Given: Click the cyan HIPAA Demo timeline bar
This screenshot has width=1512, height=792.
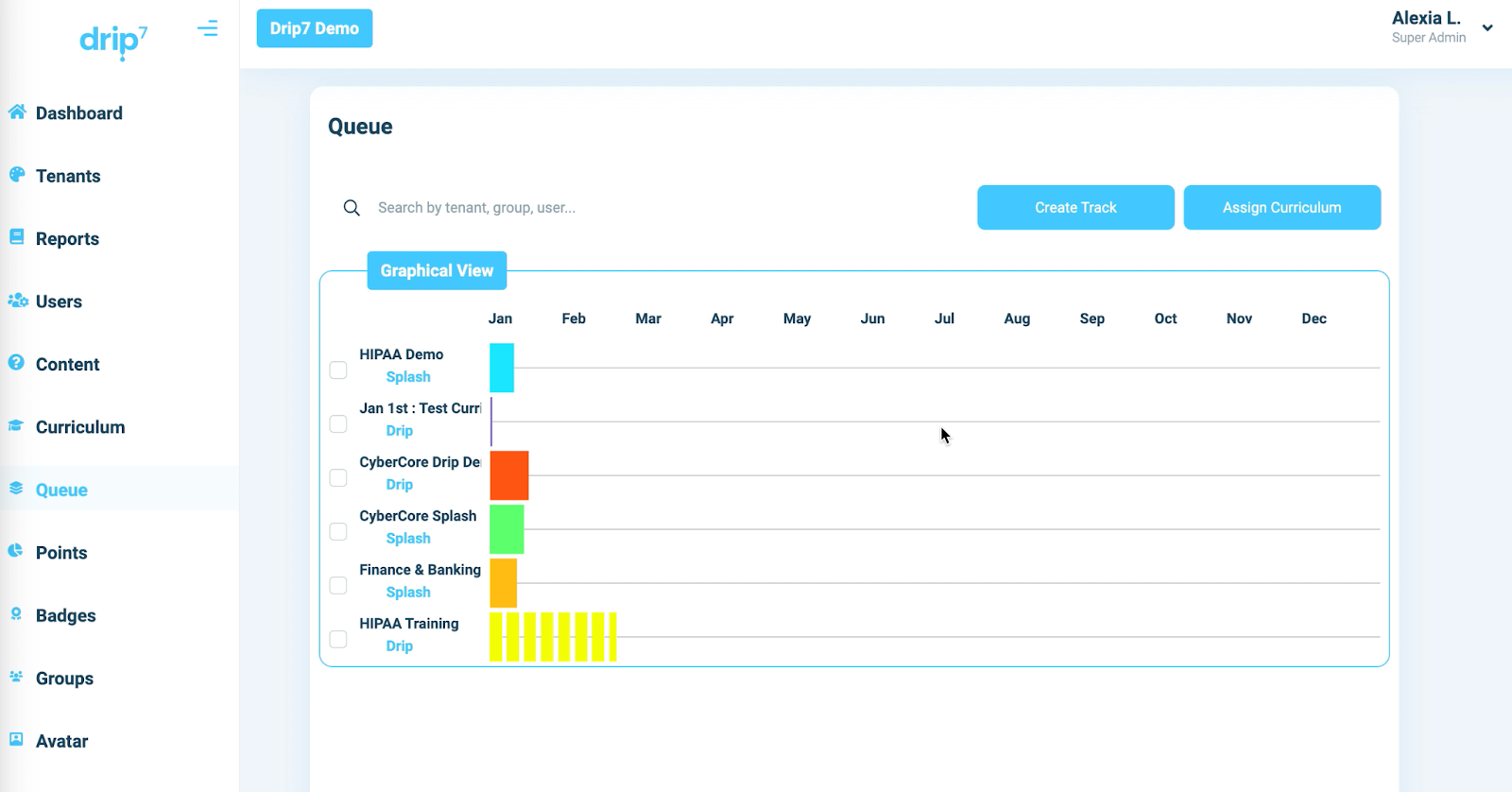Looking at the screenshot, I should pyautogui.click(x=502, y=368).
